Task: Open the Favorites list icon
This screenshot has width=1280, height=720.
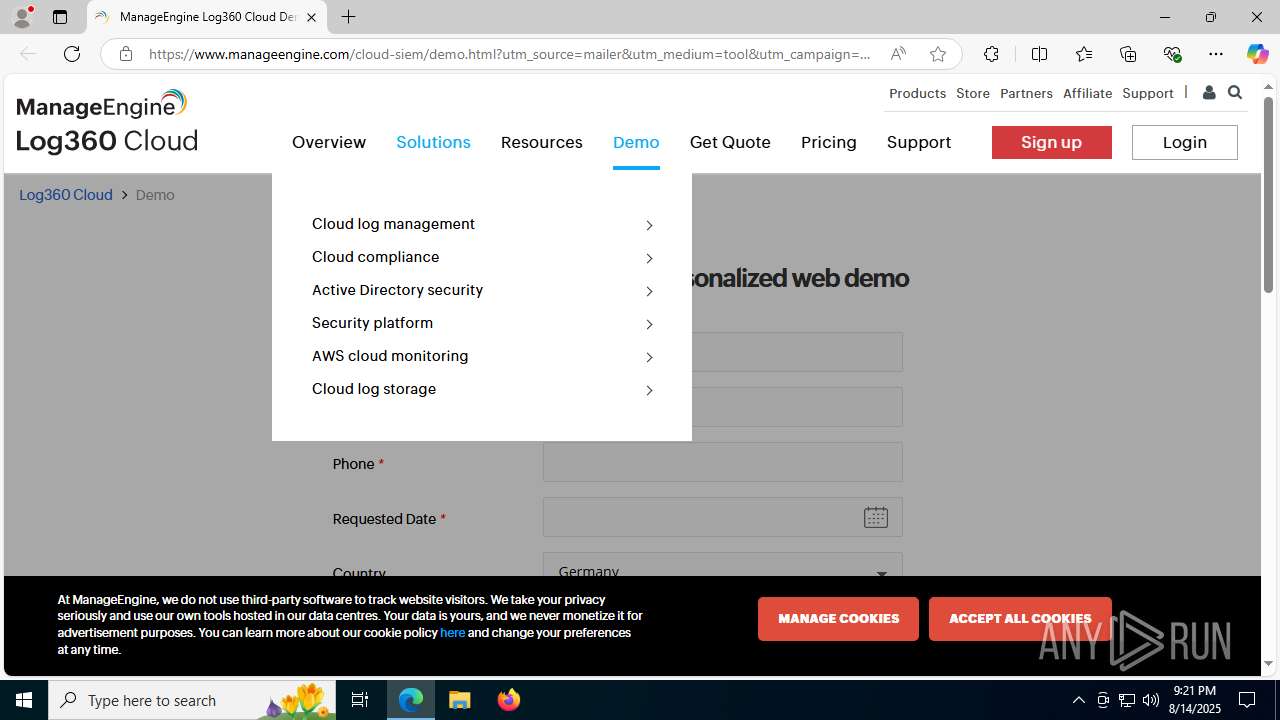Action: click(x=1084, y=54)
